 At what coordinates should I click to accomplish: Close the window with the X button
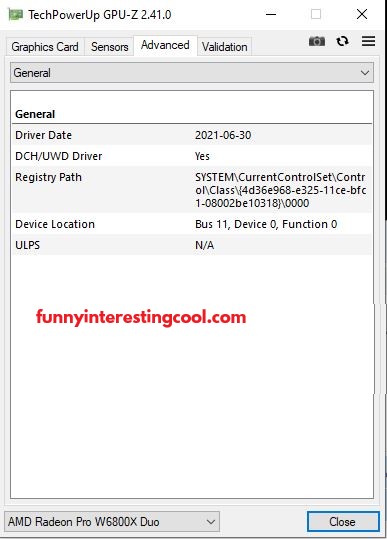click(362, 14)
